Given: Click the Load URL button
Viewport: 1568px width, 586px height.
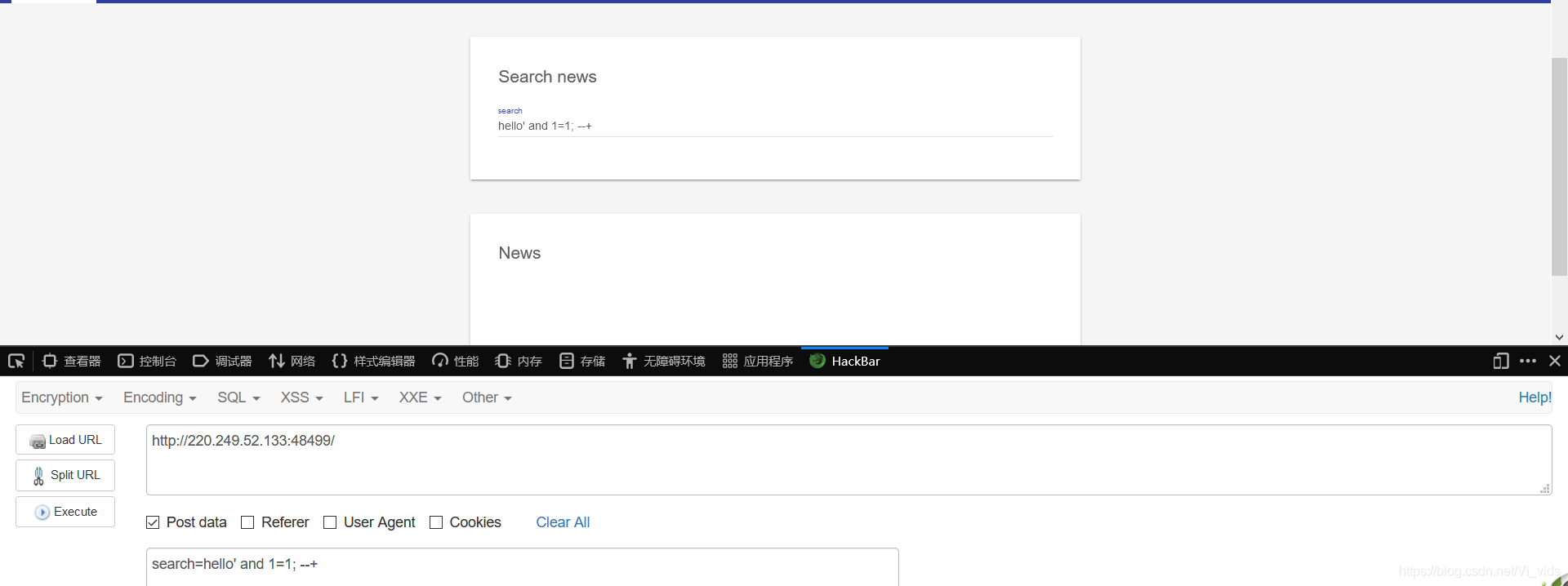Looking at the screenshot, I should pos(65,440).
